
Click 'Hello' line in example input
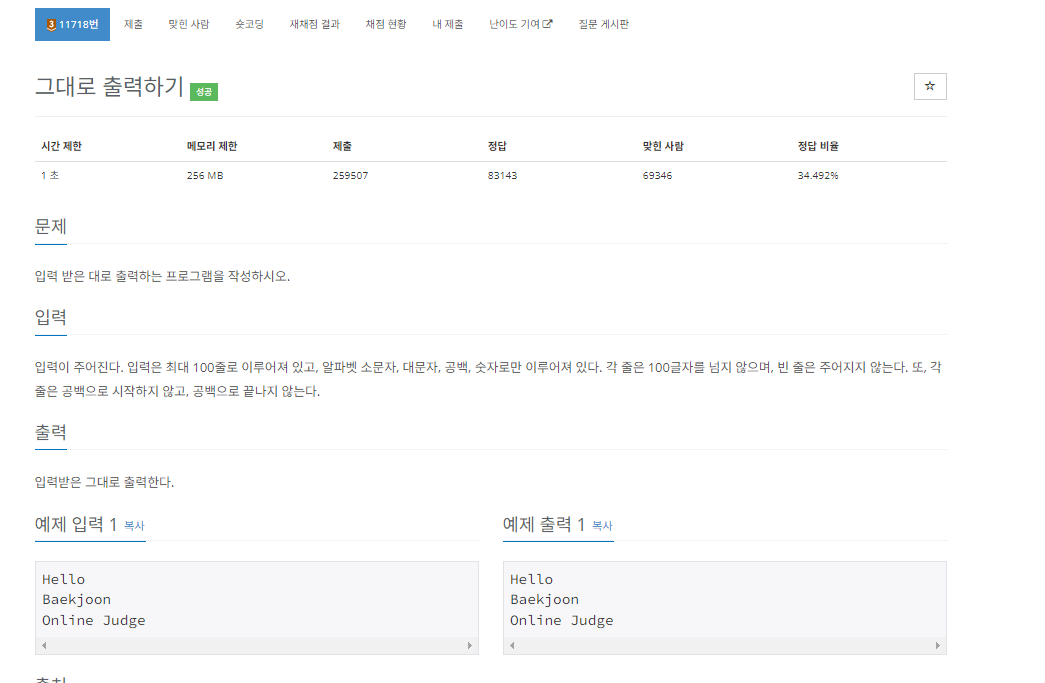pos(63,579)
